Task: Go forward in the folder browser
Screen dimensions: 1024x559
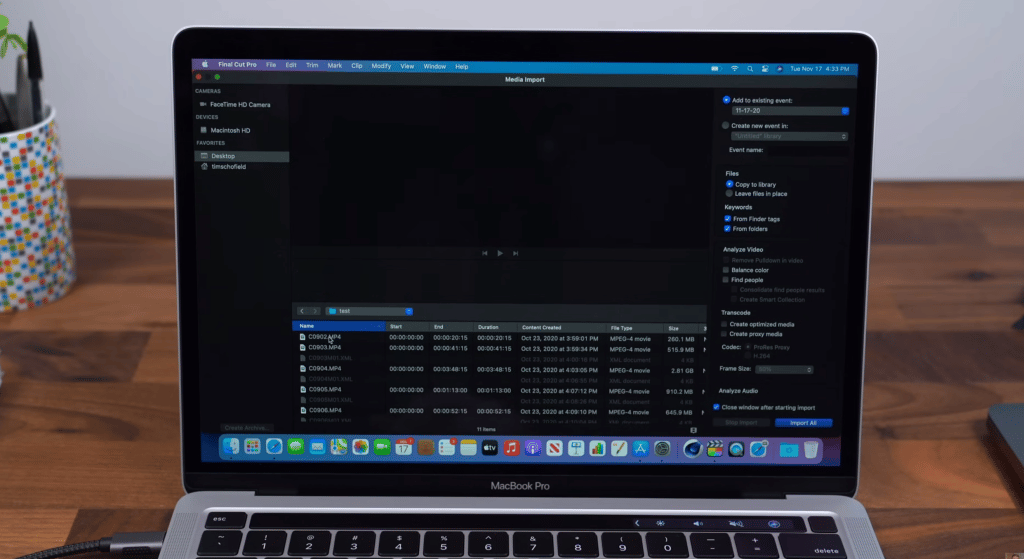Action: tap(315, 311)
